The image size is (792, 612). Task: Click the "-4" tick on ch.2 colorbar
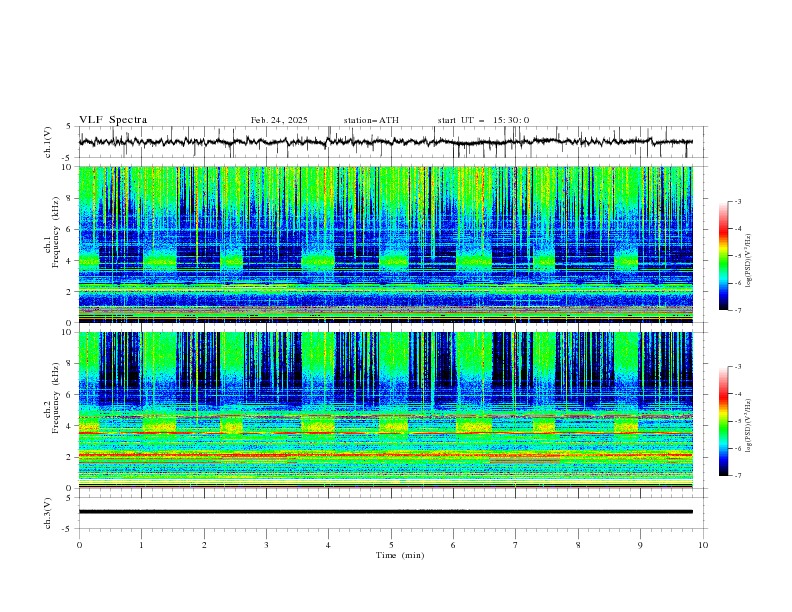(737, 394)
